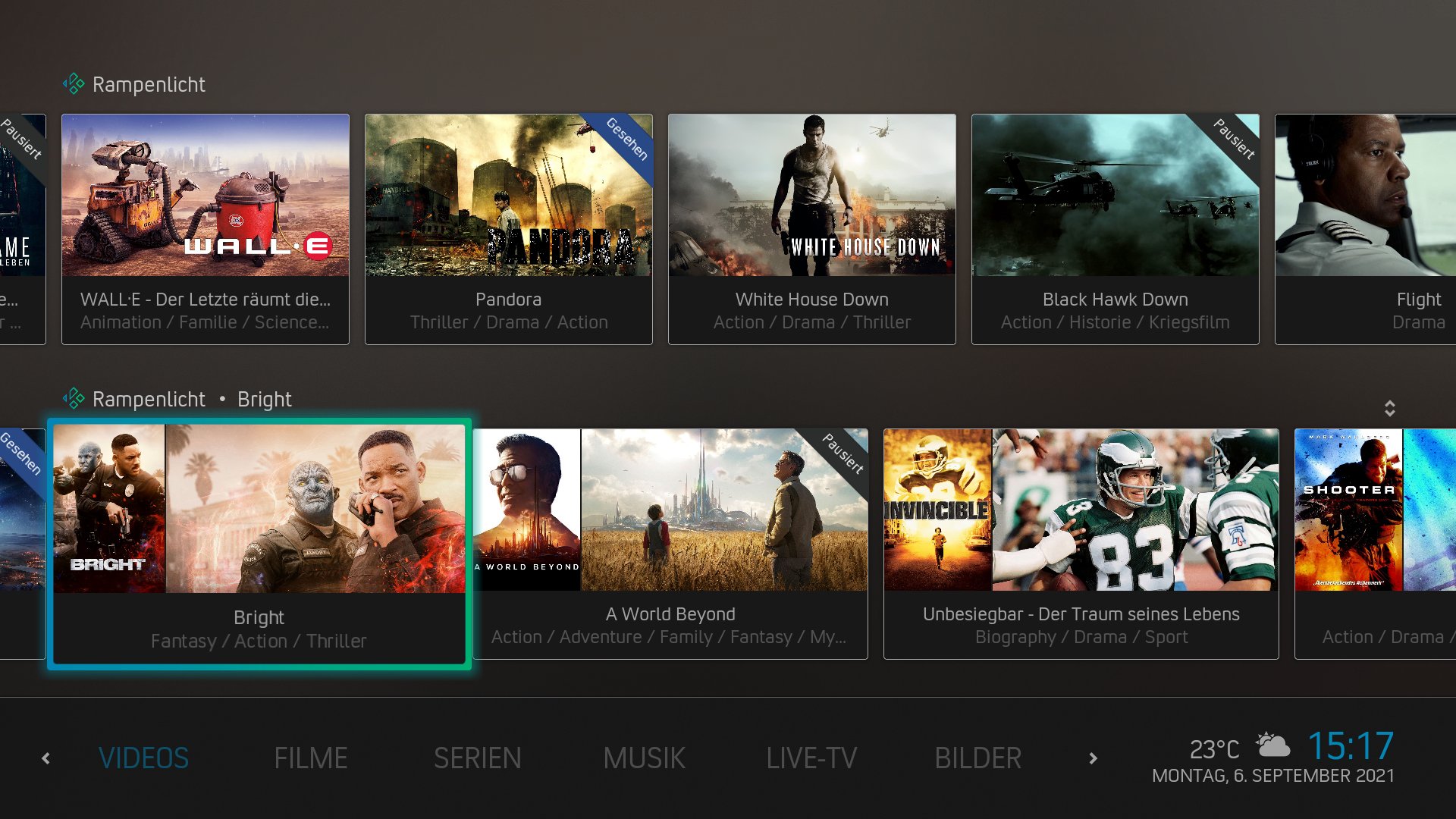
Task: Select the SERIEN menu item
Action: [478, 758]
